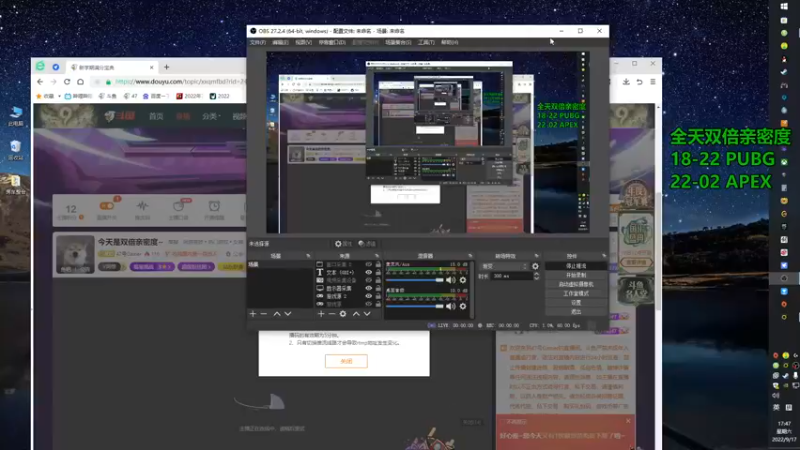Pop out the Scenes dock panel
The height and width of the screenshot is (450, 800).
308,256
